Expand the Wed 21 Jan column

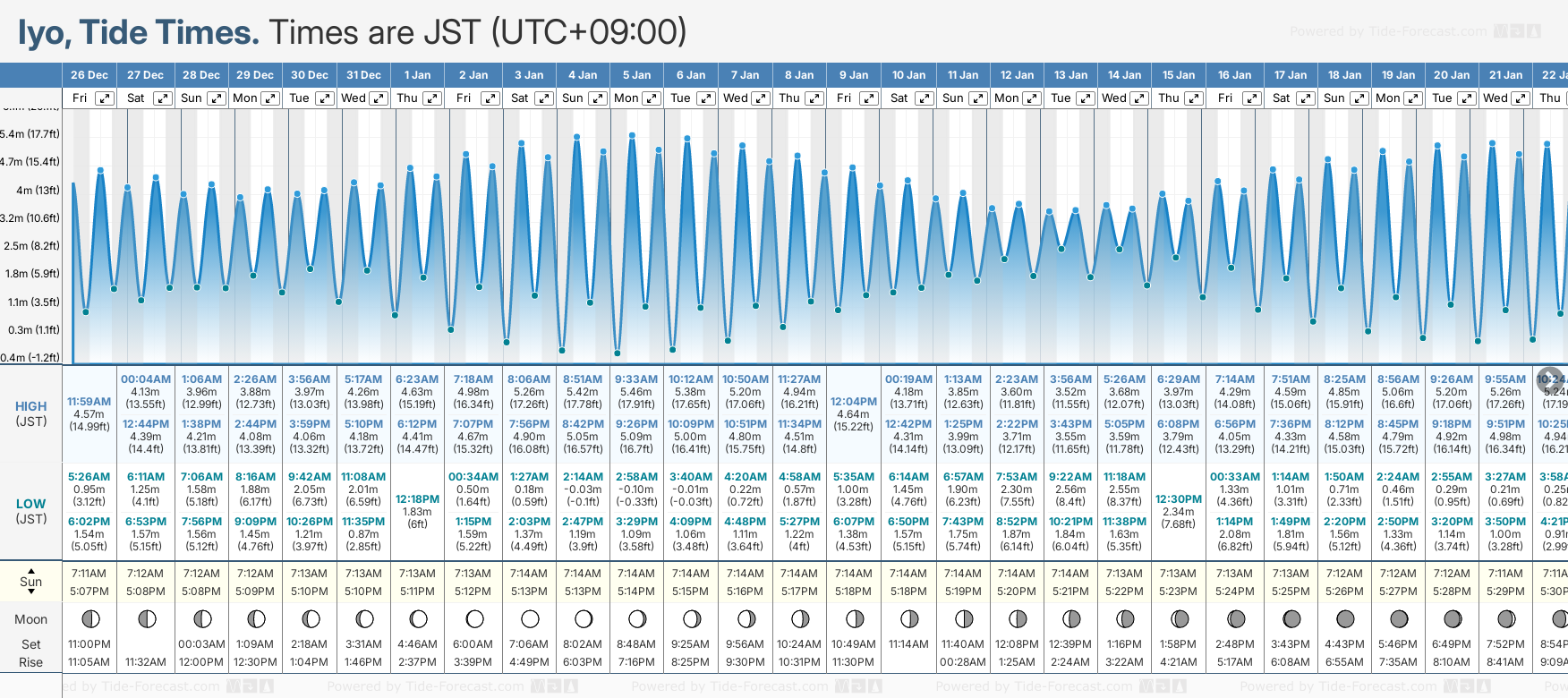1521,98
